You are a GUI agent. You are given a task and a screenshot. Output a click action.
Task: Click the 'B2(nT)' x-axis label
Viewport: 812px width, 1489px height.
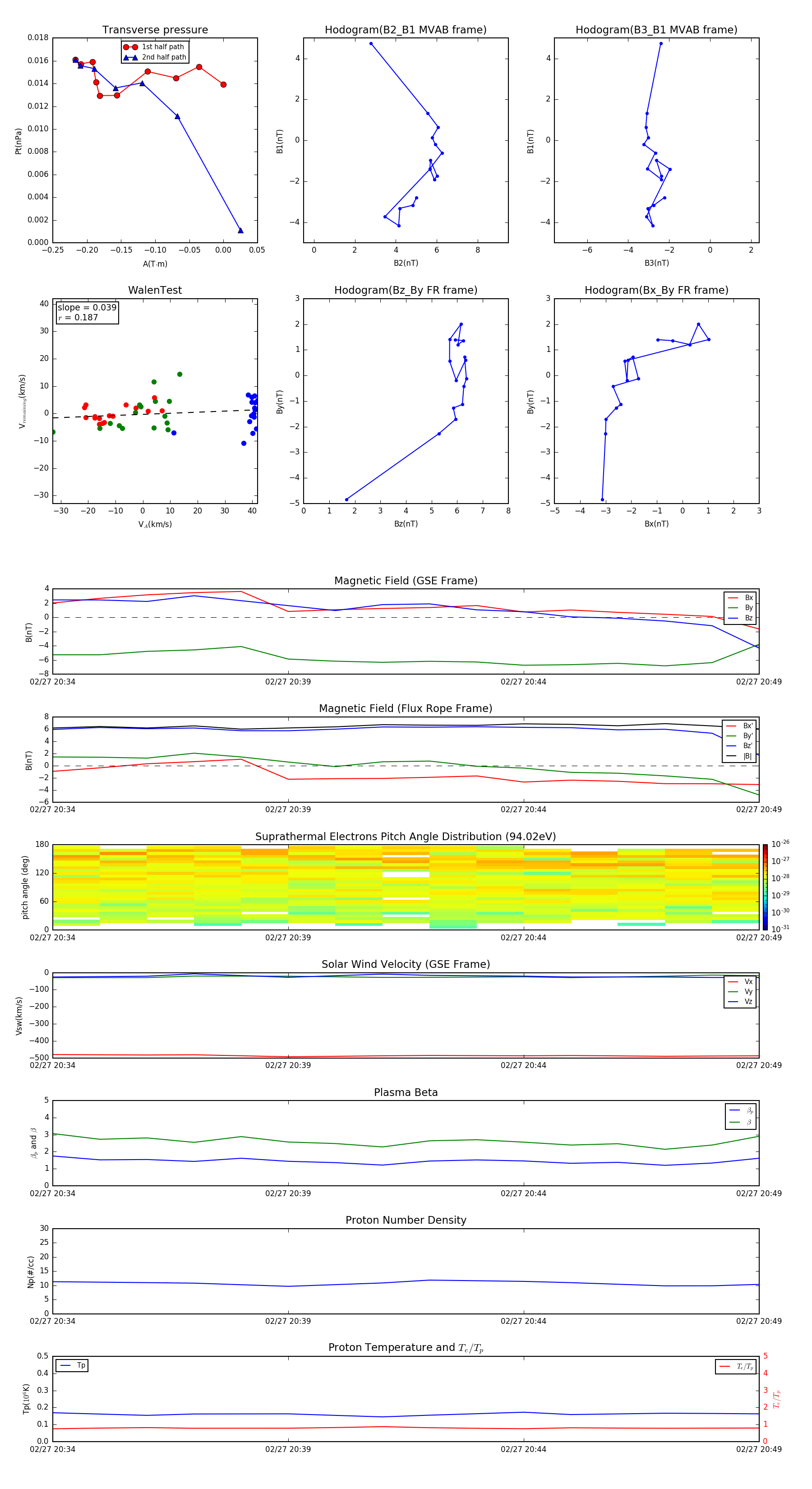406,263
